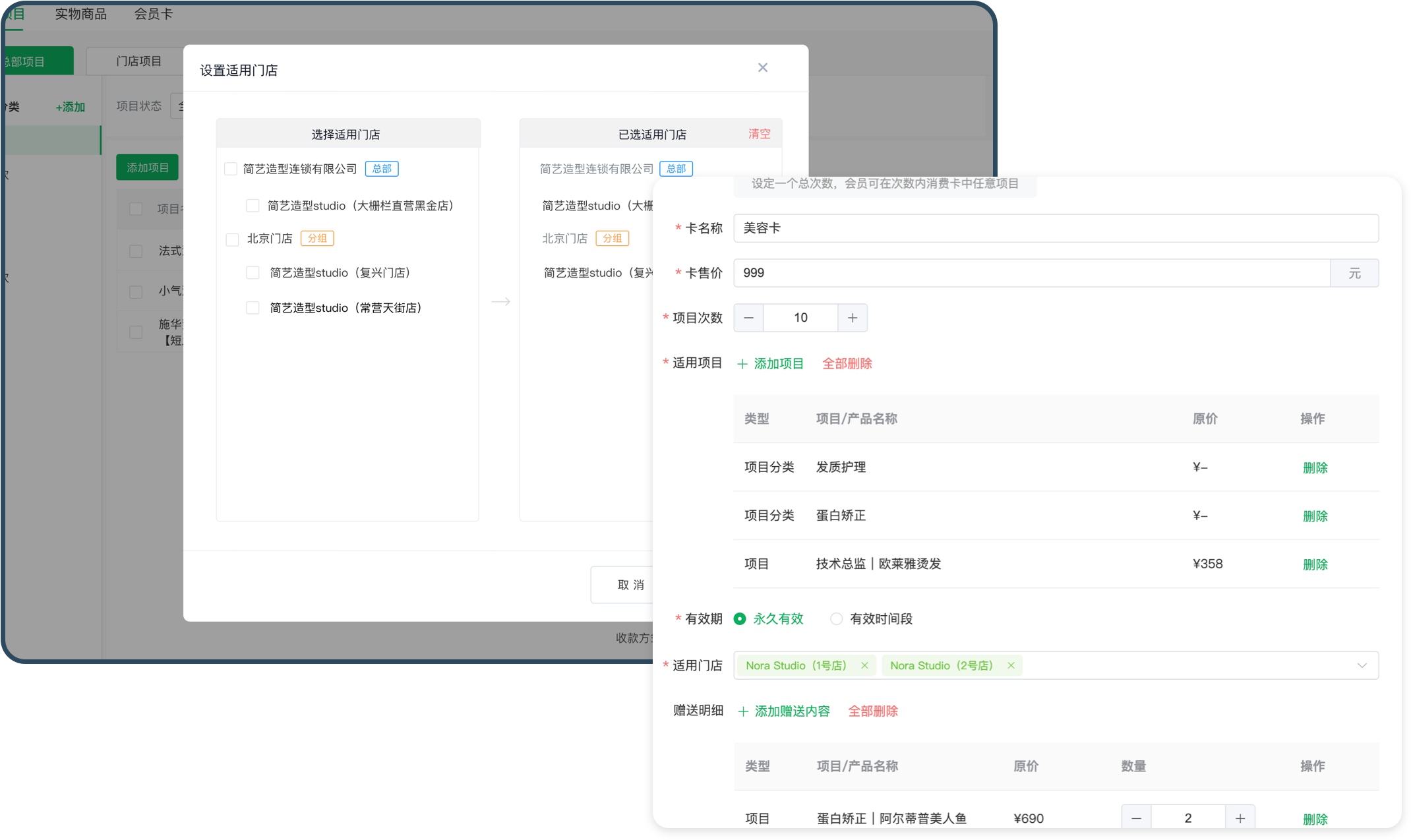This screenshot has height=840, width=1411.
Task: Focus the 卡名称 input field
Action: (1056, 228)
